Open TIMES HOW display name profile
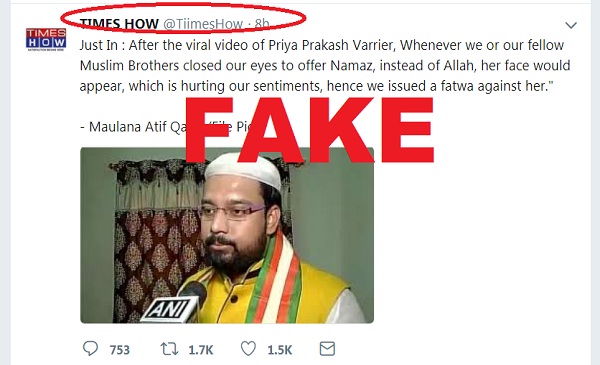This screenshot has width=600, height=365. [x=119, y=24]
